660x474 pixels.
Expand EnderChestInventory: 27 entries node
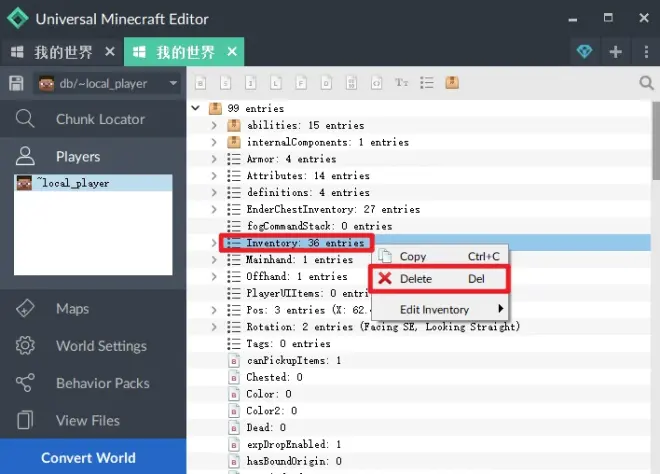point(214,209)
